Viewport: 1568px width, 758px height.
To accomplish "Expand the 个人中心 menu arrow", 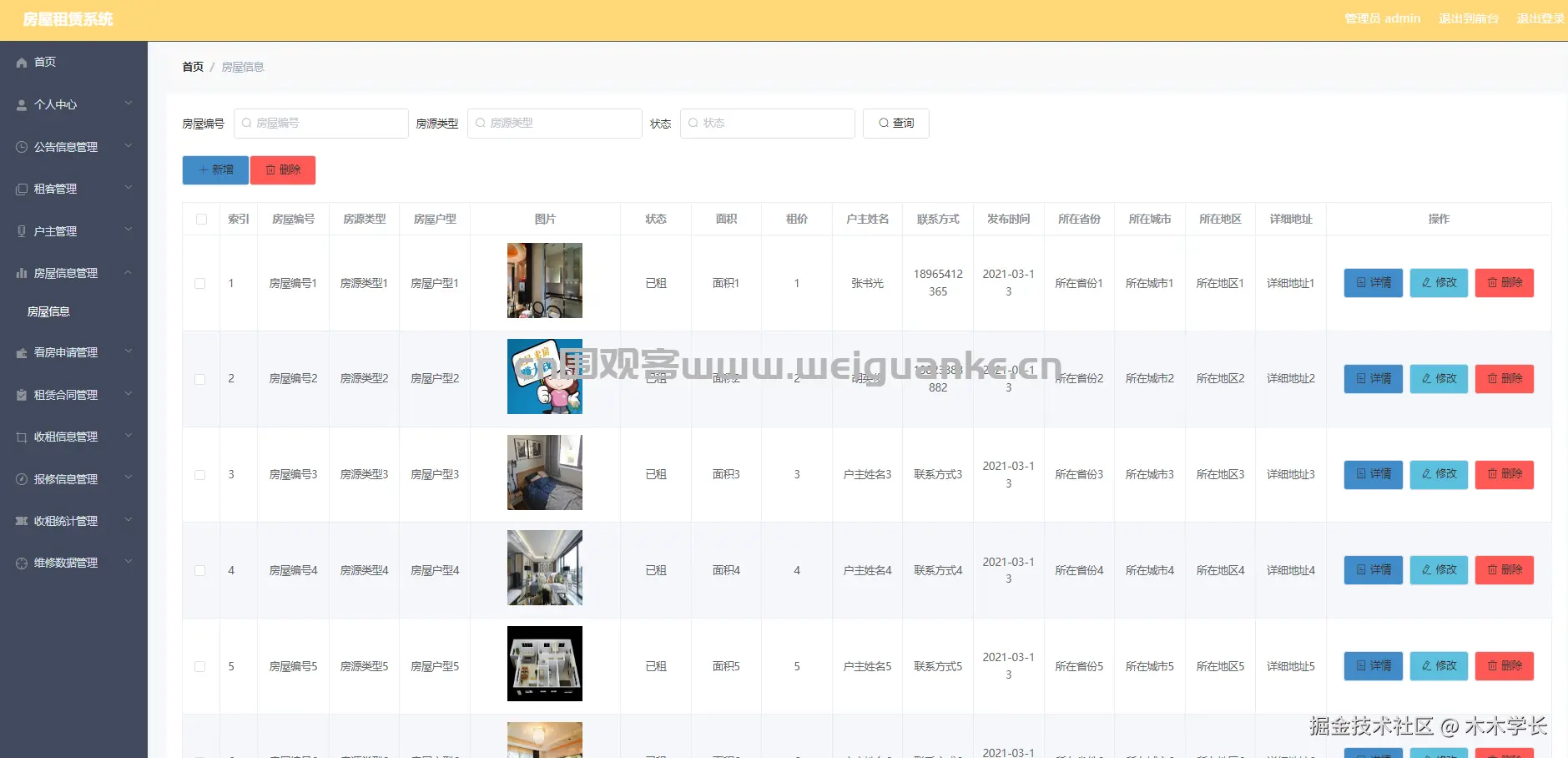I will coord(129,104).
